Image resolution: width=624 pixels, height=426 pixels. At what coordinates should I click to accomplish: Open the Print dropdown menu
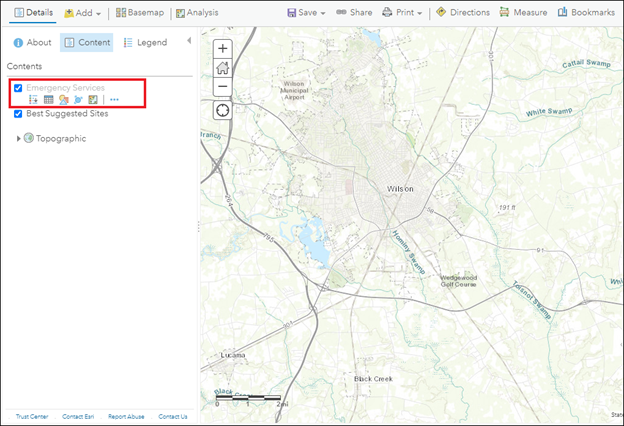point(402,13)
